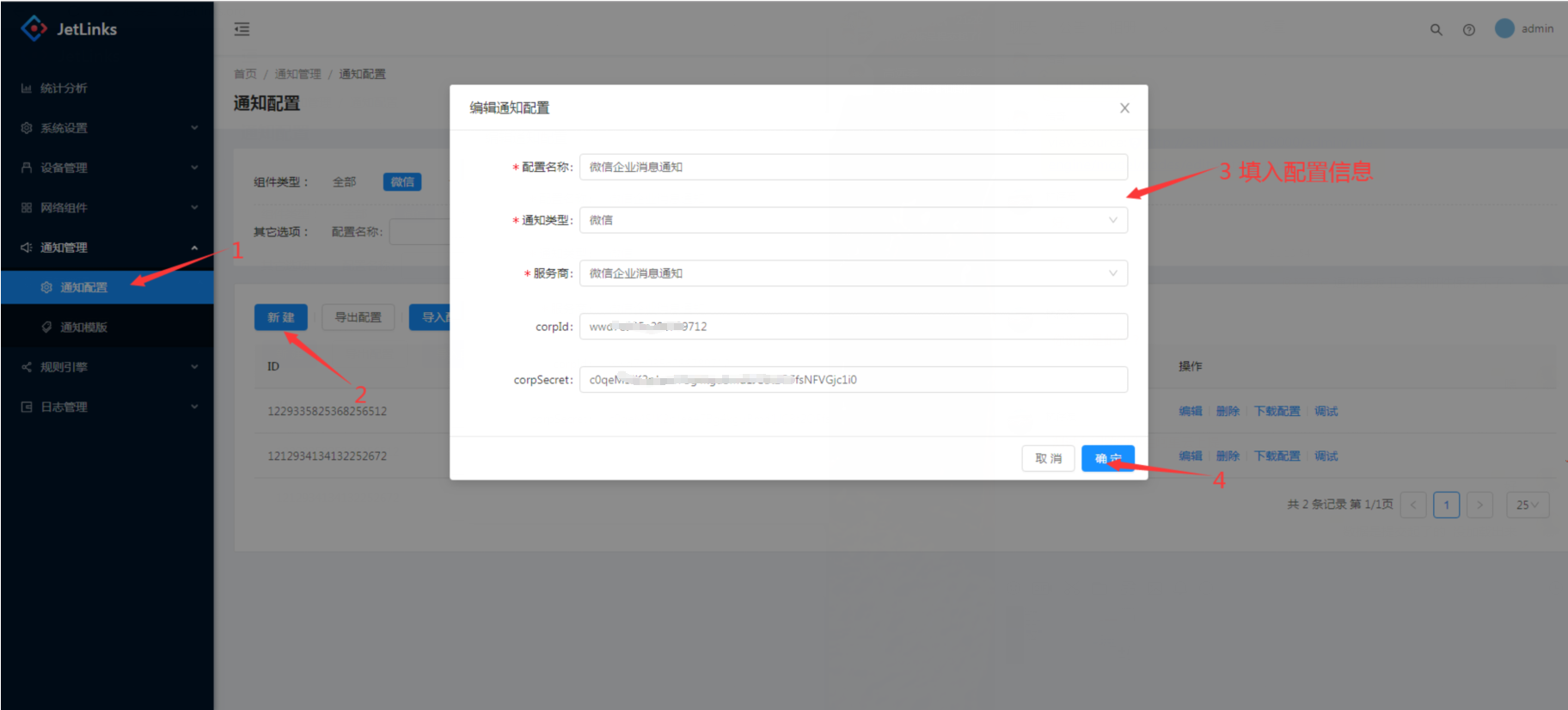1568x710 pixels.
Task: Click the 通知模版 icon
Action: [46, 327]
